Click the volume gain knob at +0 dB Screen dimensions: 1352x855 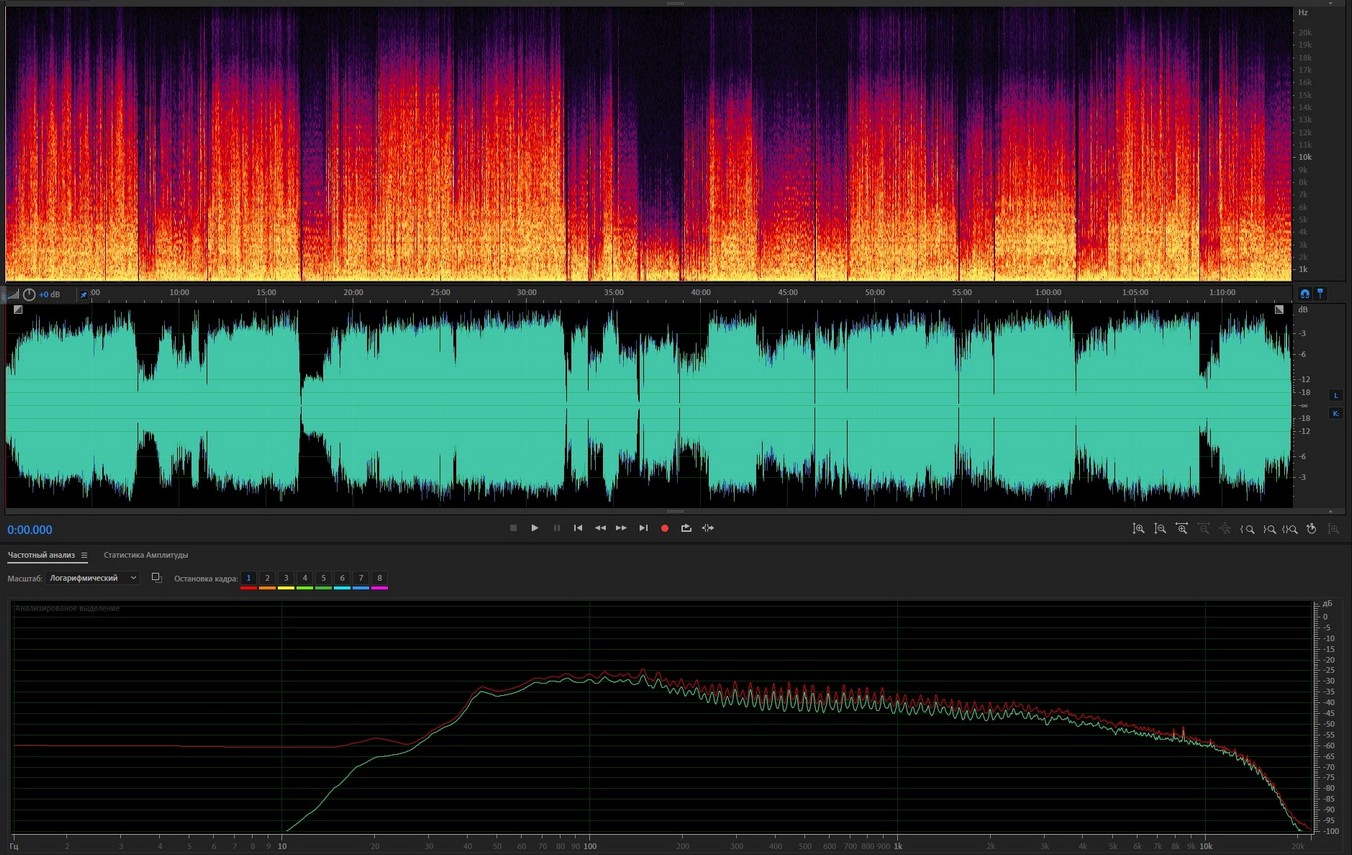(29, 294)
